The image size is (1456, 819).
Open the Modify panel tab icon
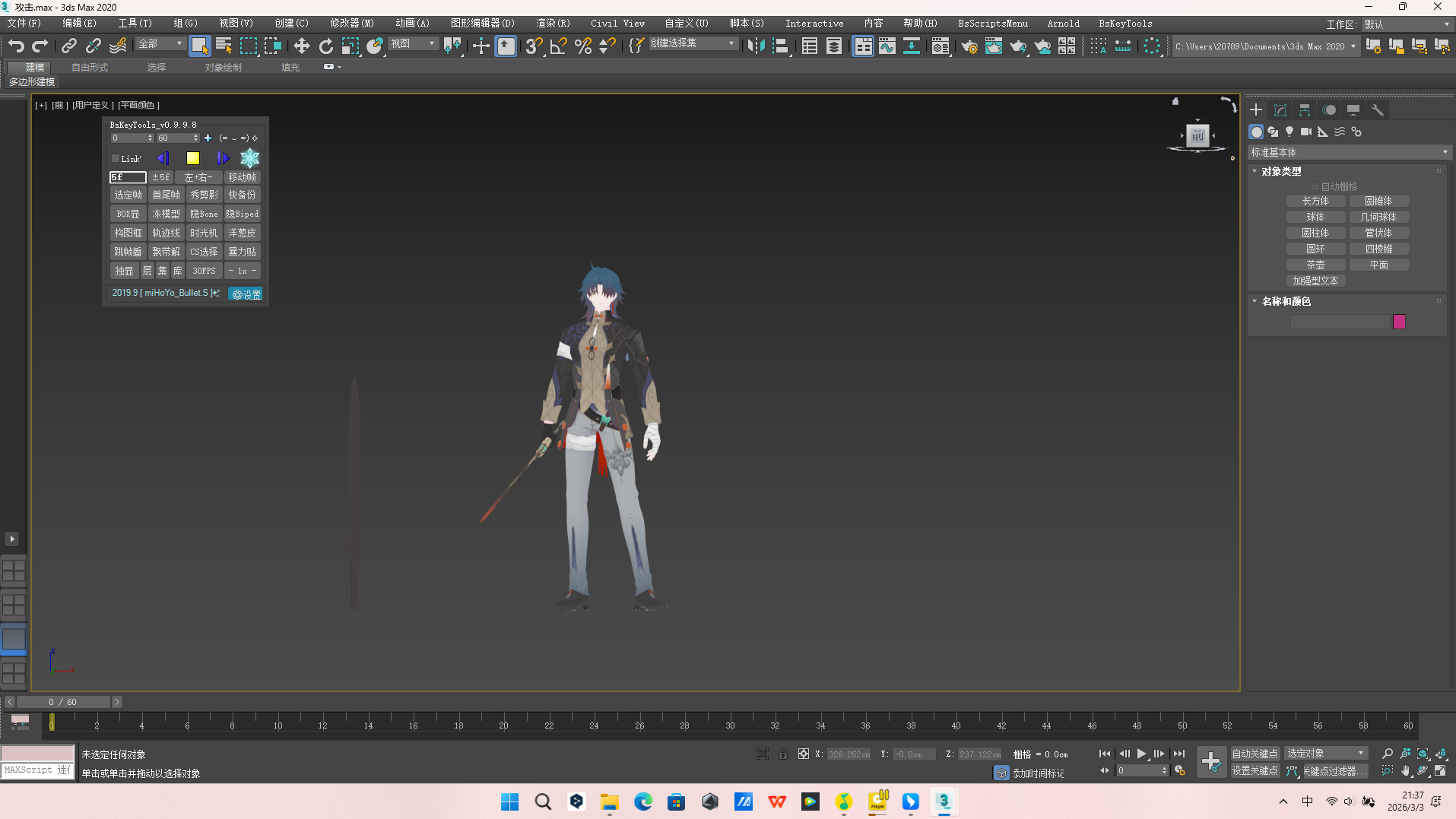pos(1280,110)
